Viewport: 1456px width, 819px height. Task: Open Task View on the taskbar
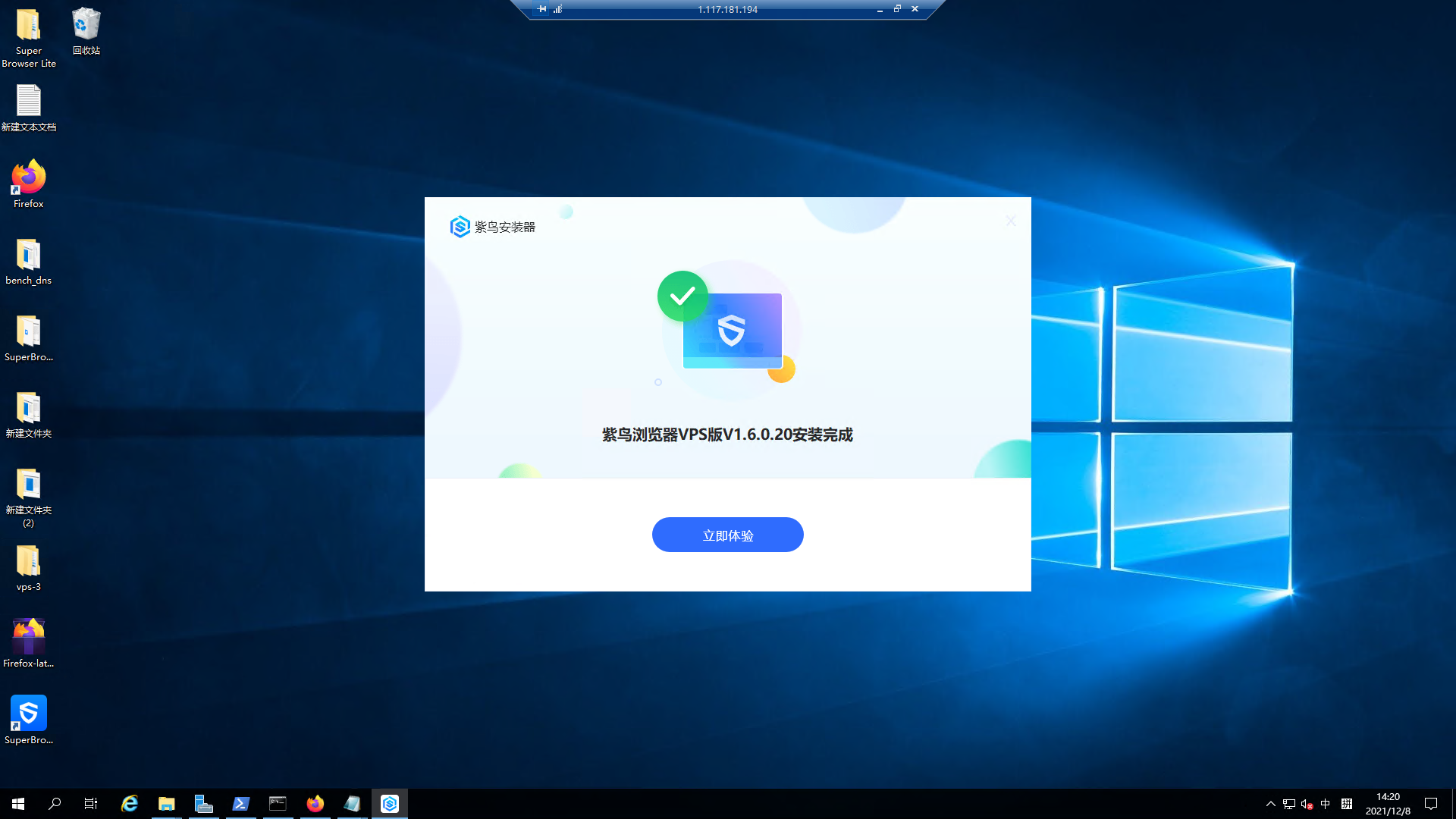point(90,804)
